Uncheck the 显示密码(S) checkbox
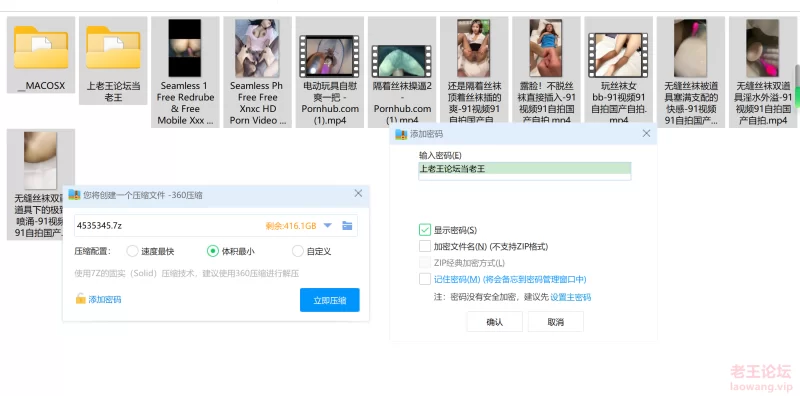The height and width of the screenshot is (396, 800). click(x=425, y=230)
